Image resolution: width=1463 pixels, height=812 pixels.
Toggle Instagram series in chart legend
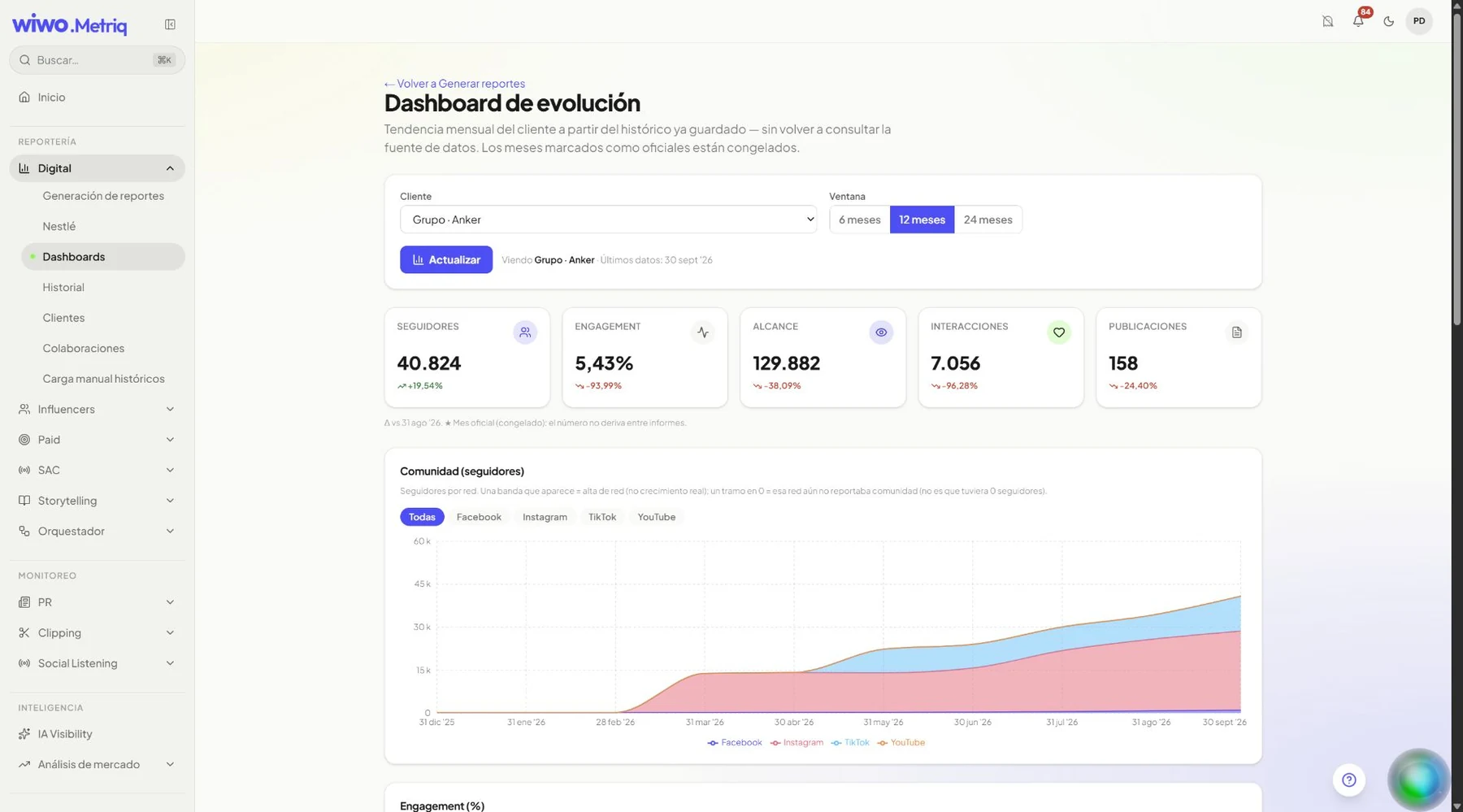pyautogui.click(x=797, y=743)
